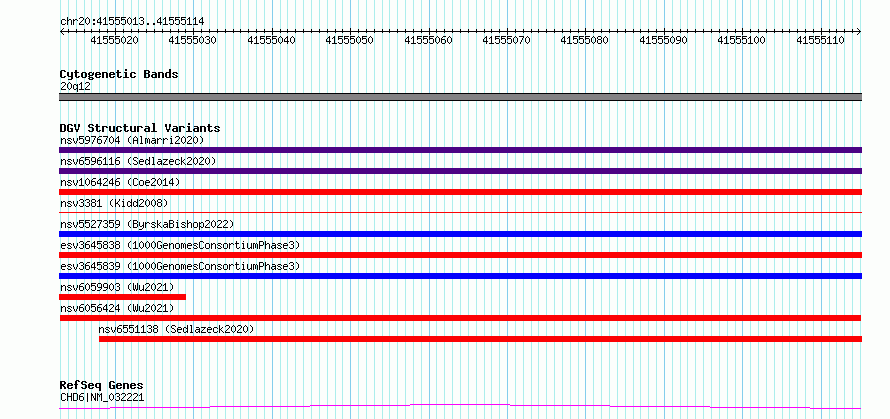Screen dimensions: 890x419
Task: Select the blue esv3645839 variant bar
Action: 460,276
